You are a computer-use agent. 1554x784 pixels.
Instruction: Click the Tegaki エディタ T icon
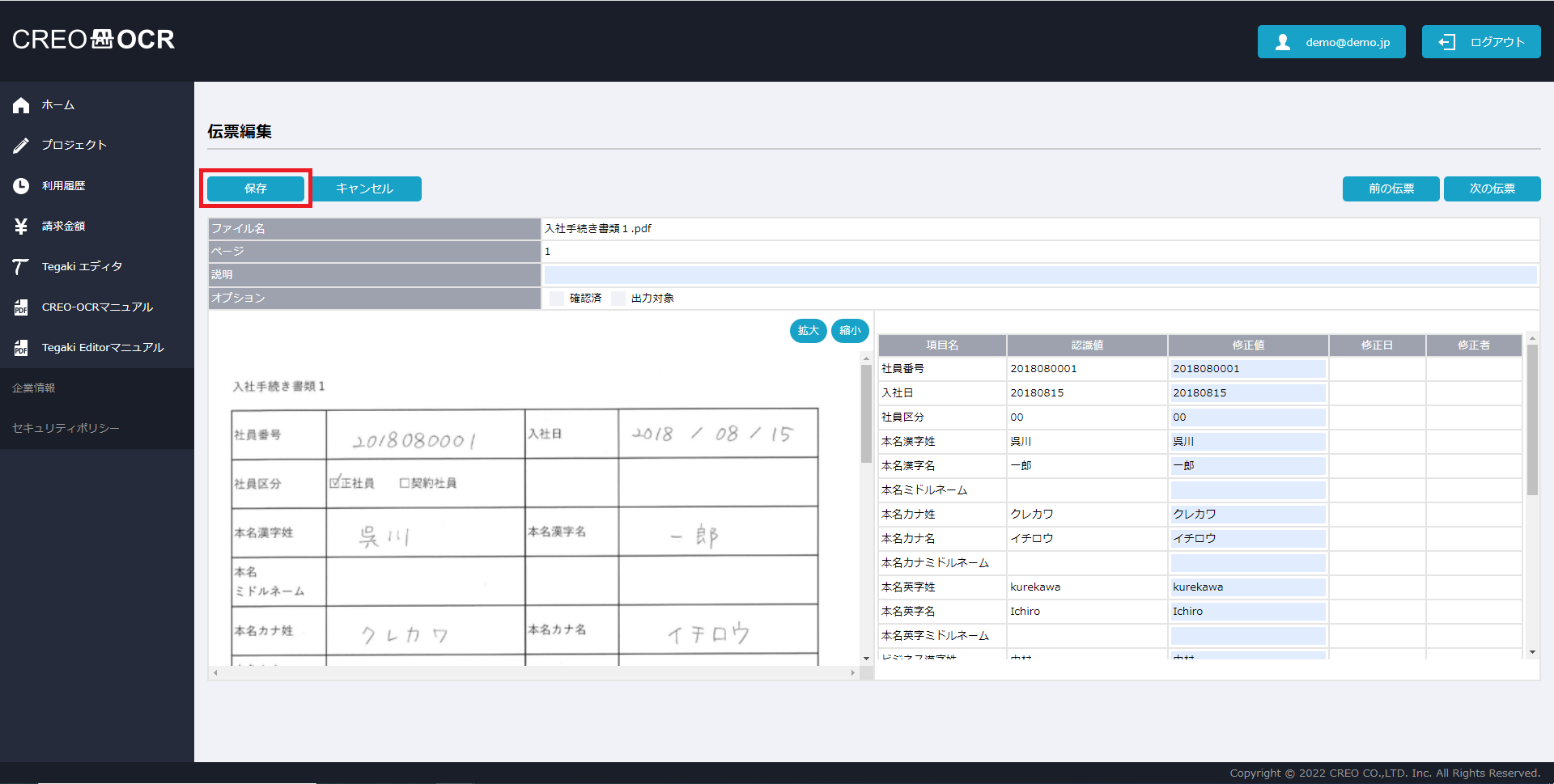21,267
